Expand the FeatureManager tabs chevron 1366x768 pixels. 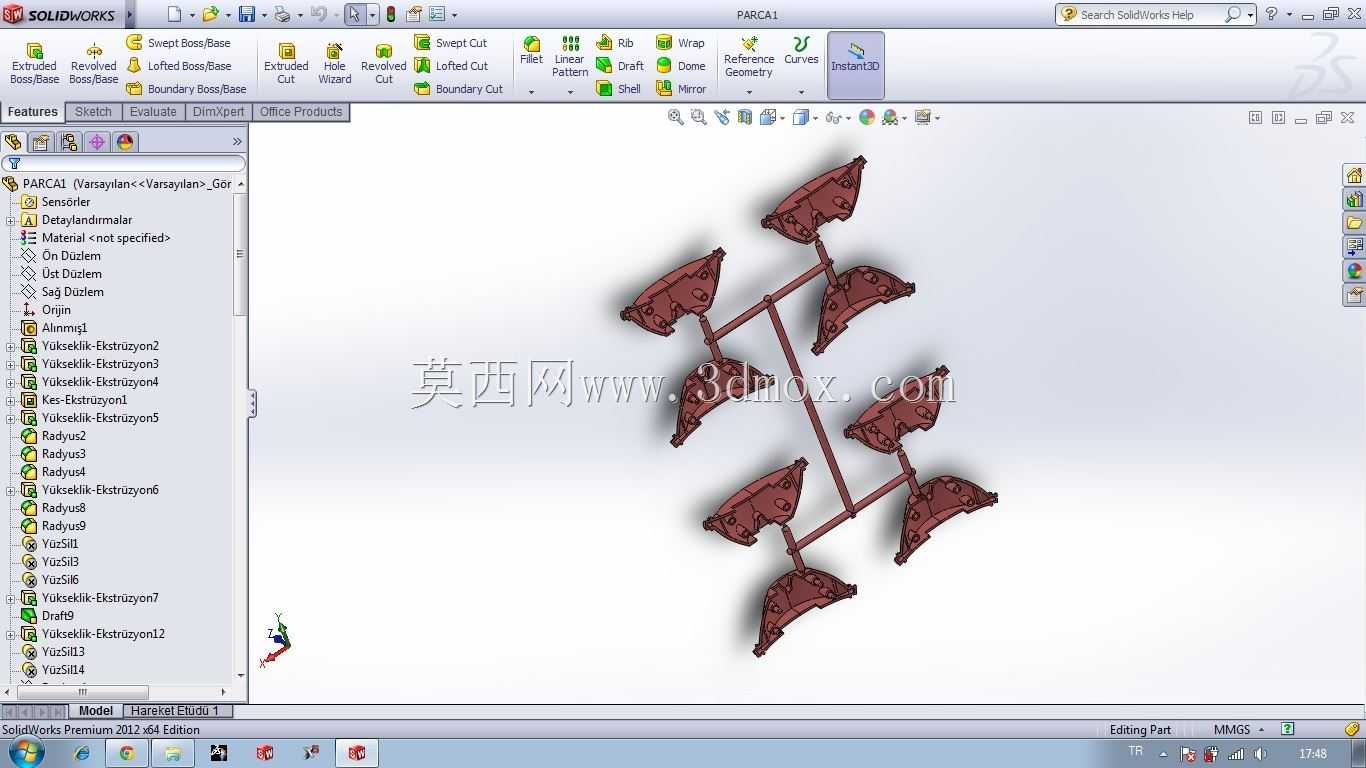tap(237, 142)
